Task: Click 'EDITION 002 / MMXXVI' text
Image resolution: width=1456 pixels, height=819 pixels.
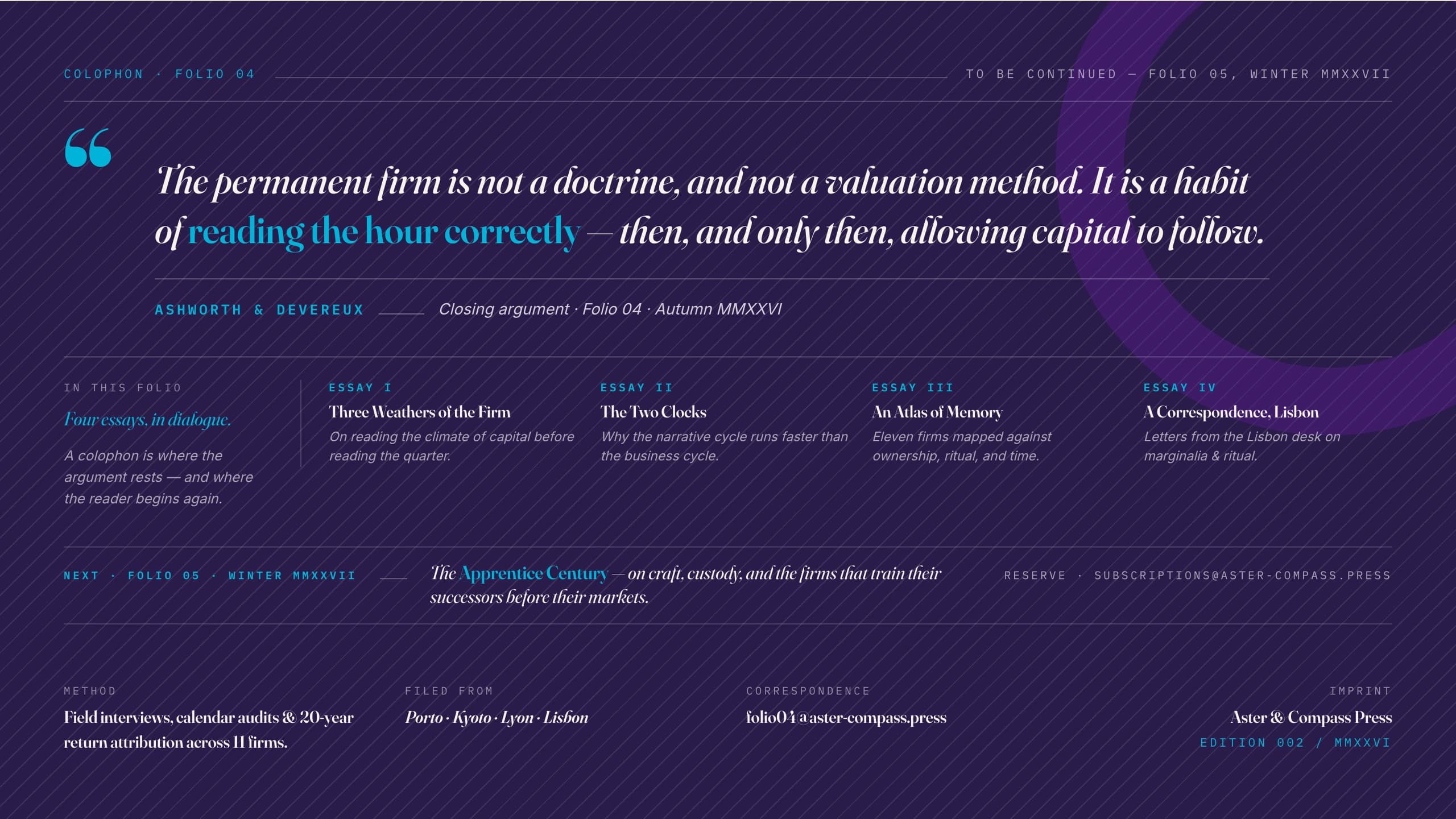Action: coord(1296,743)
